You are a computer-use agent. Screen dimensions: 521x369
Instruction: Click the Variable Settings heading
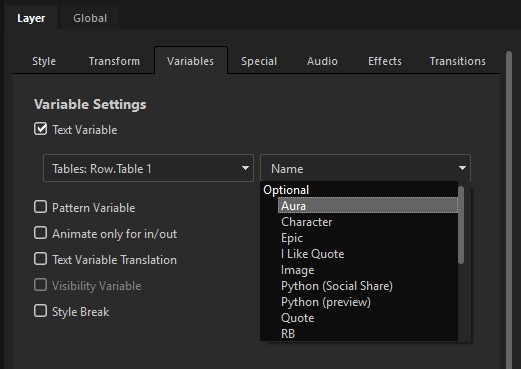click(x=90, y=104)
